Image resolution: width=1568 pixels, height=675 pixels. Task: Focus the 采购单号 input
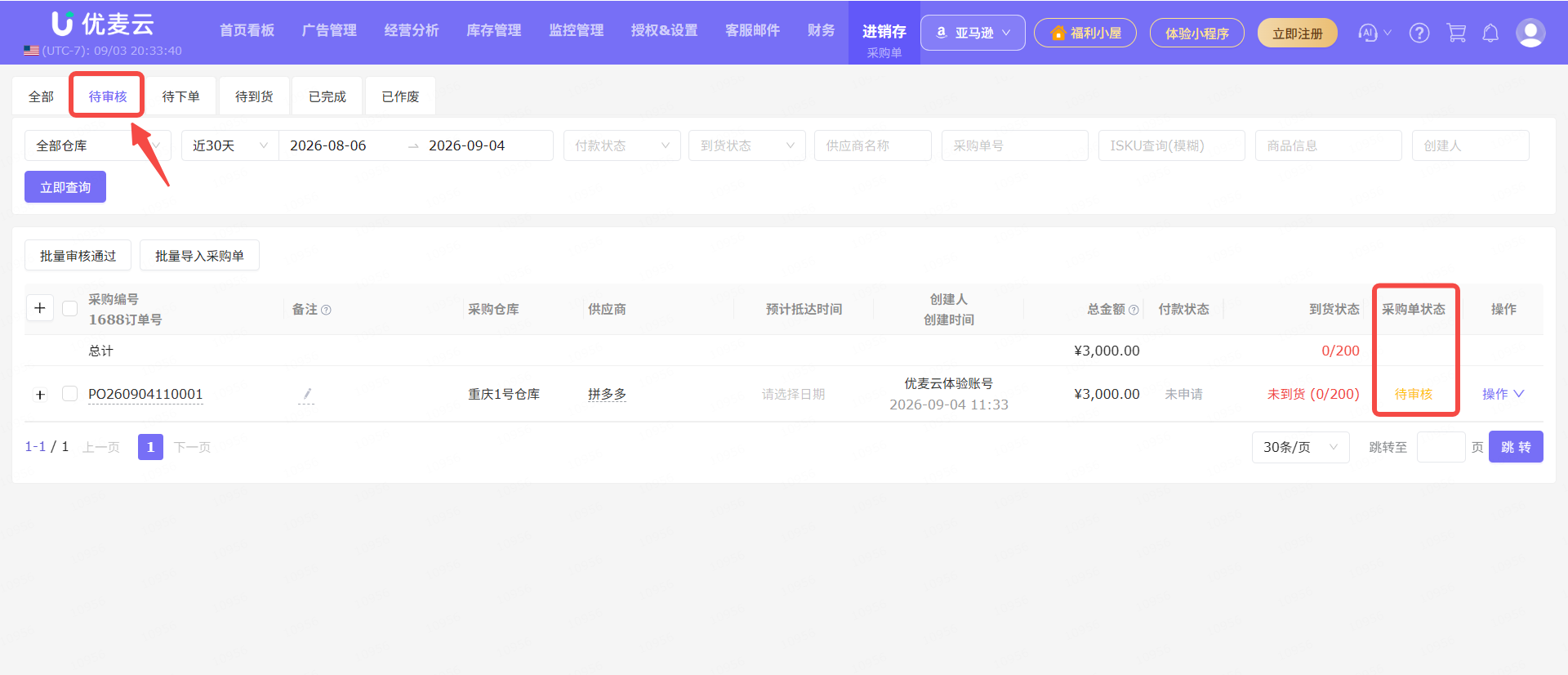[x=1015, y=145]
